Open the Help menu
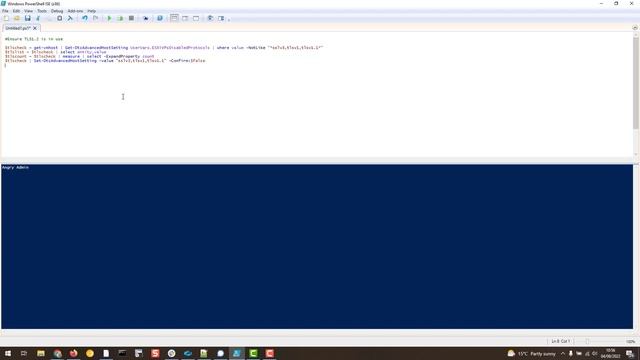This screenshot has height=360, width=640. [91, 11]
